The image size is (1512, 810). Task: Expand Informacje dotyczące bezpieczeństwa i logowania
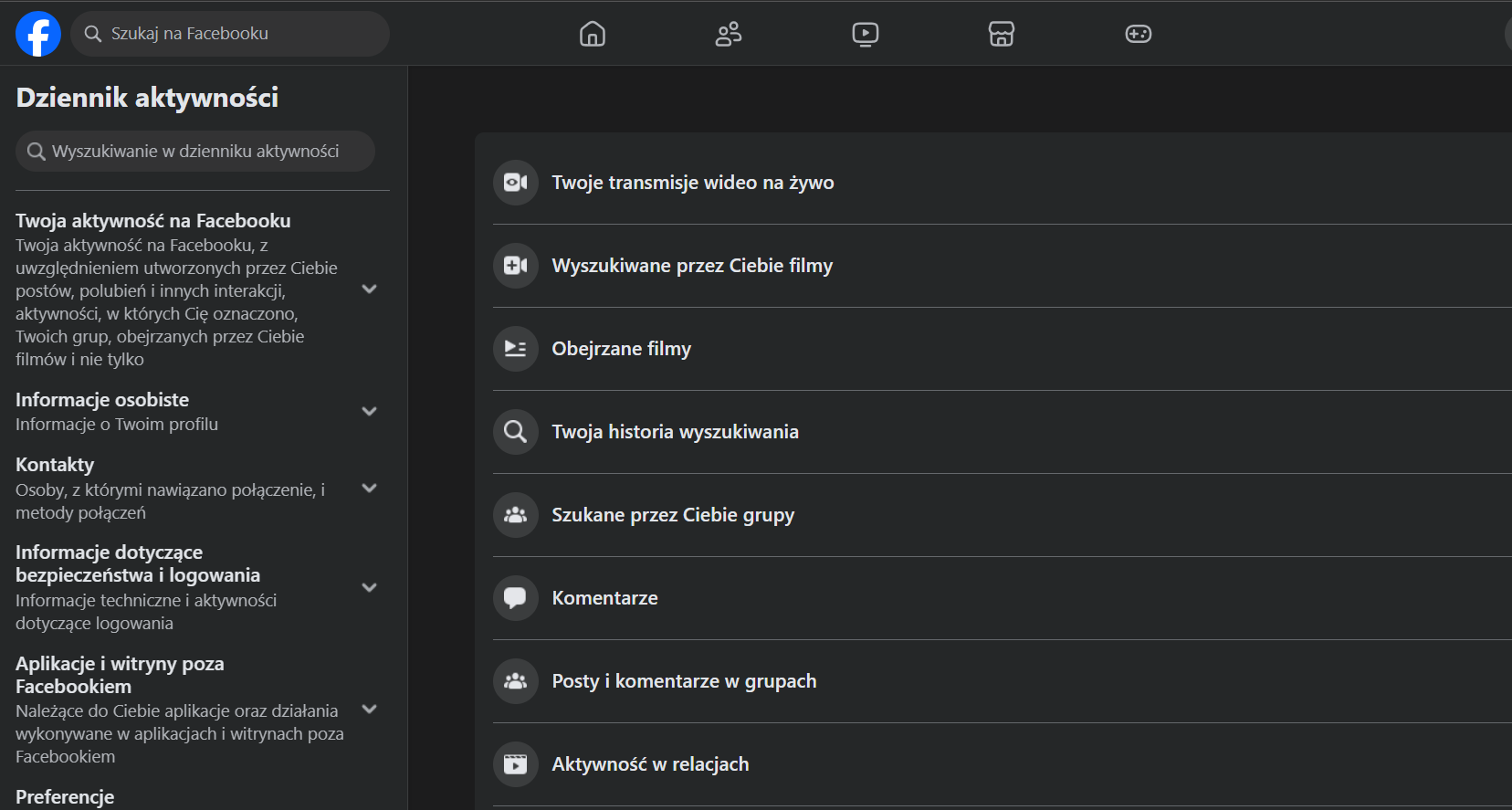370,587
